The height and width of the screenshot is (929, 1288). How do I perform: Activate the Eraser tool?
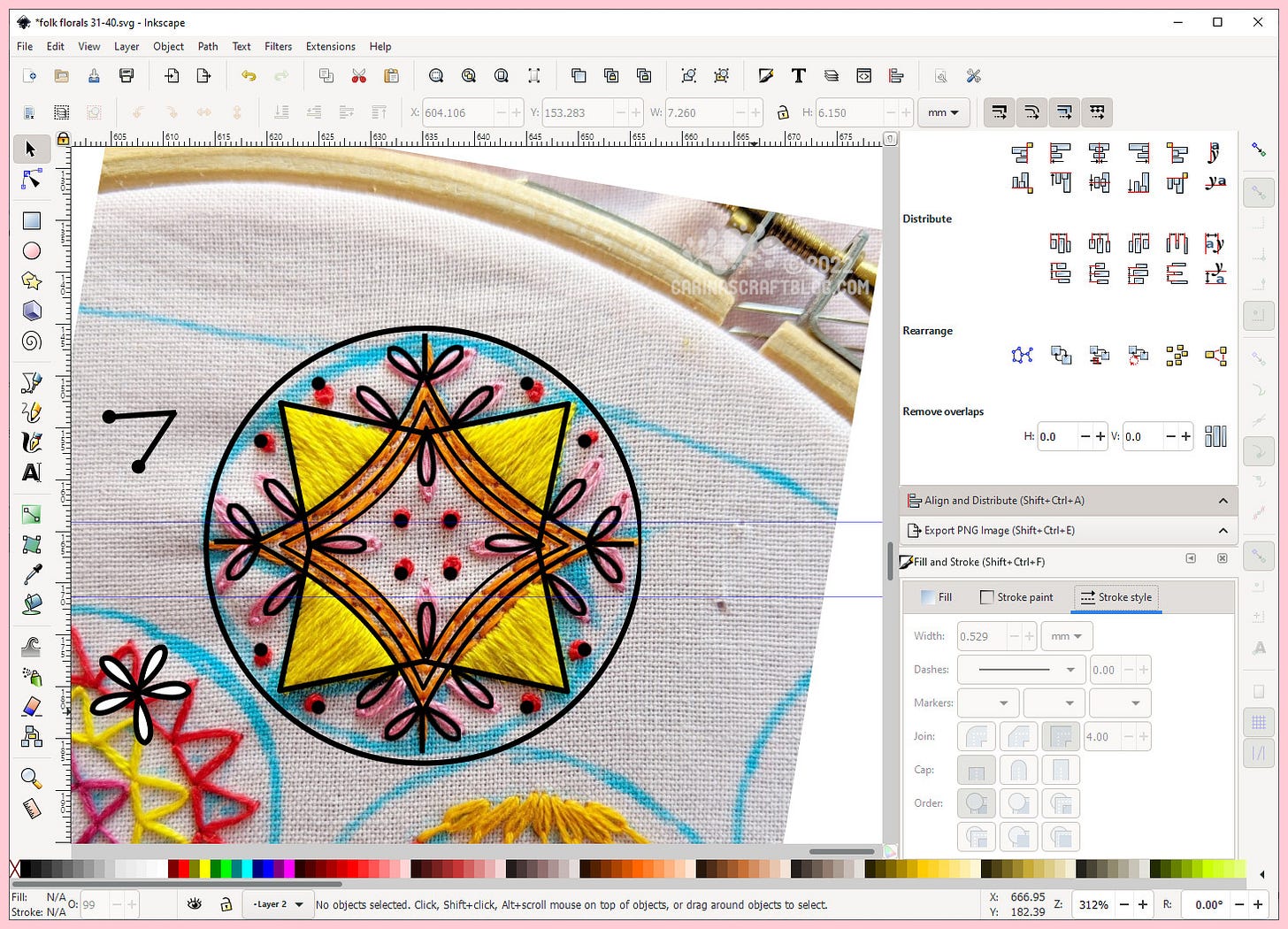(31, 707)
